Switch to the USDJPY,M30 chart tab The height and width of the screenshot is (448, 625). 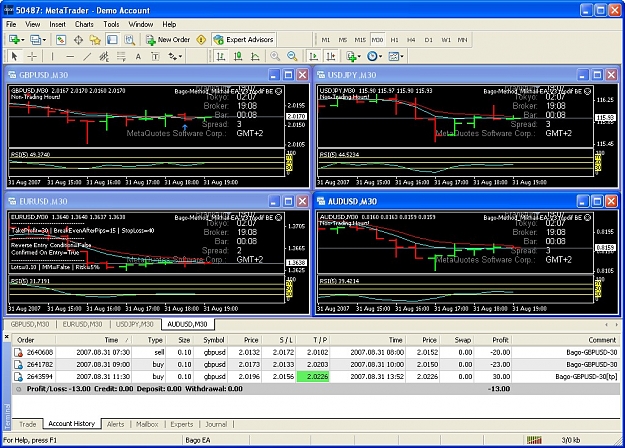point(134,324)
